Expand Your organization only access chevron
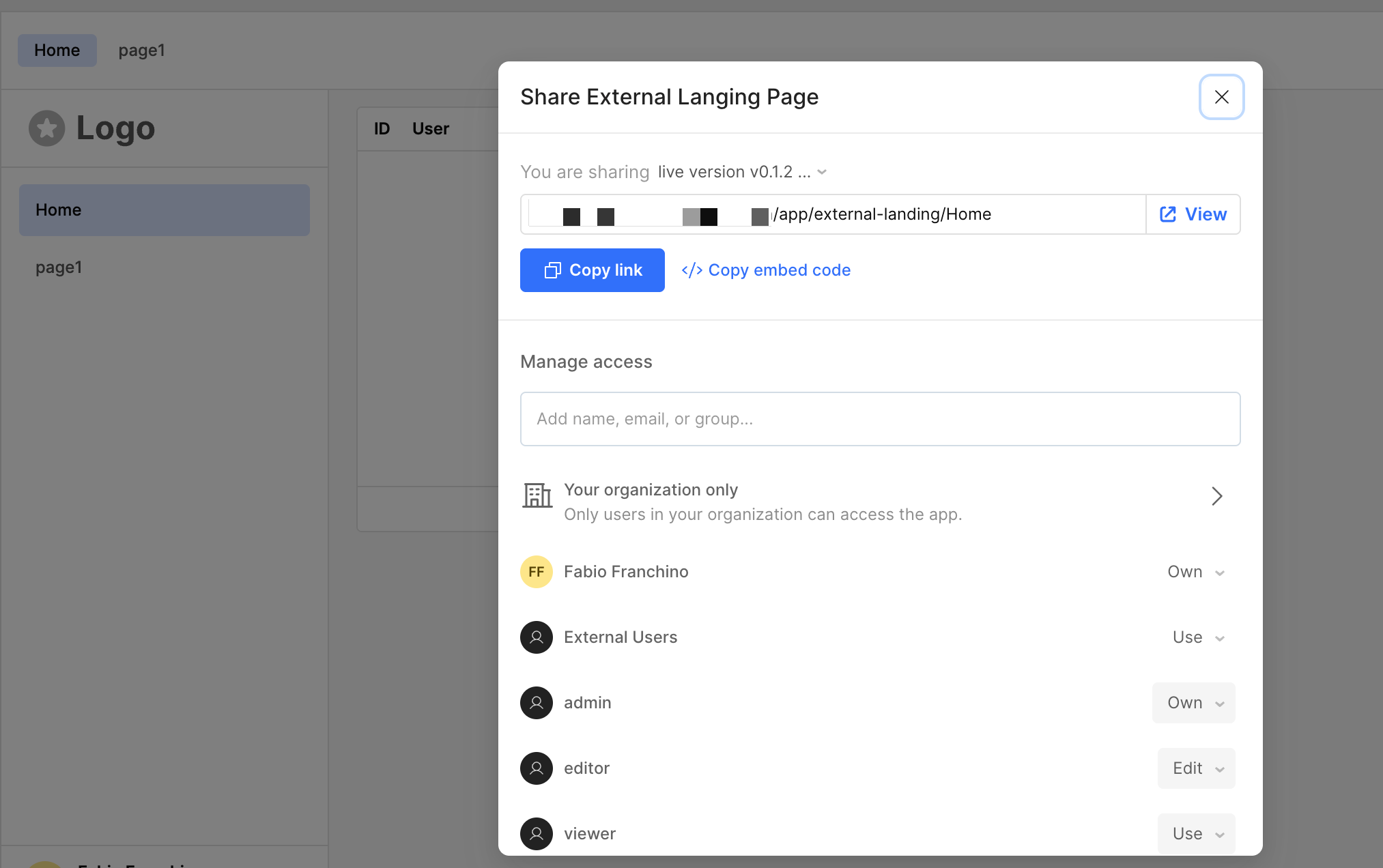Image resolution: width=1383 pixels, height=868 pixels. [1216, 496]
